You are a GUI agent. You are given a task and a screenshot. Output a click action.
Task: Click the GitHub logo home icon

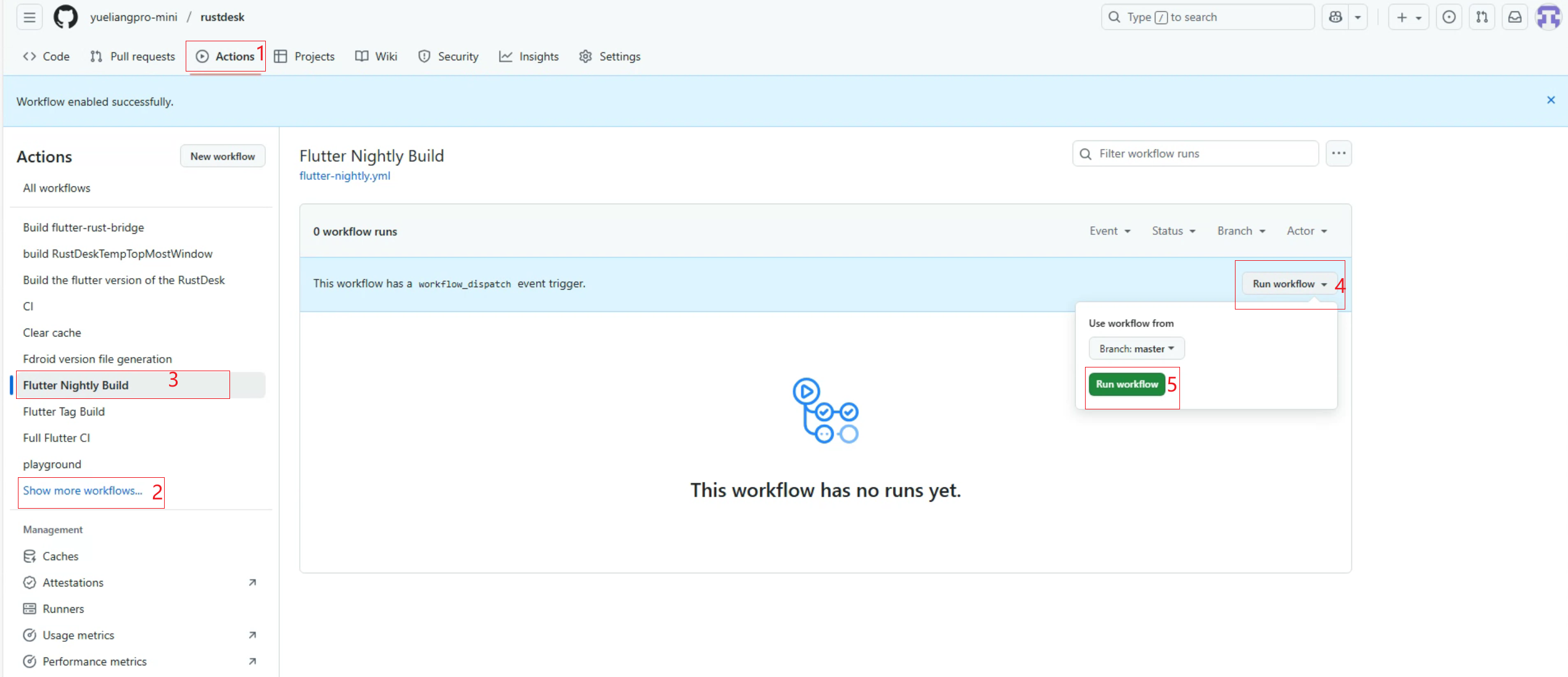tap(65, 17)
